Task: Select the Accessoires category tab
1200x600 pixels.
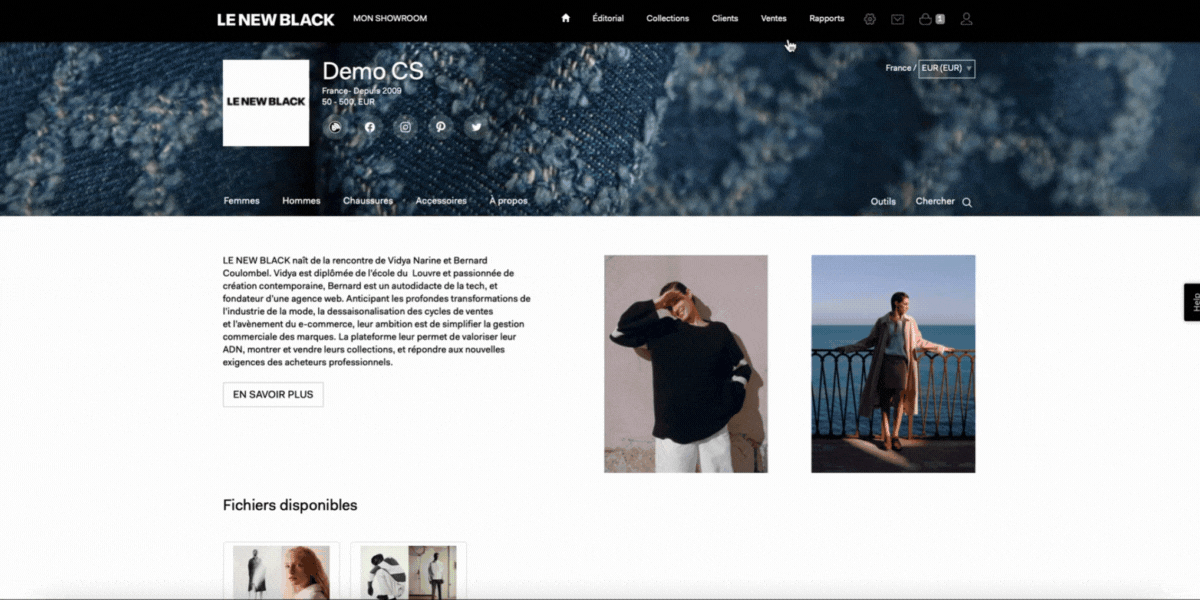Action: click(441, 201)
